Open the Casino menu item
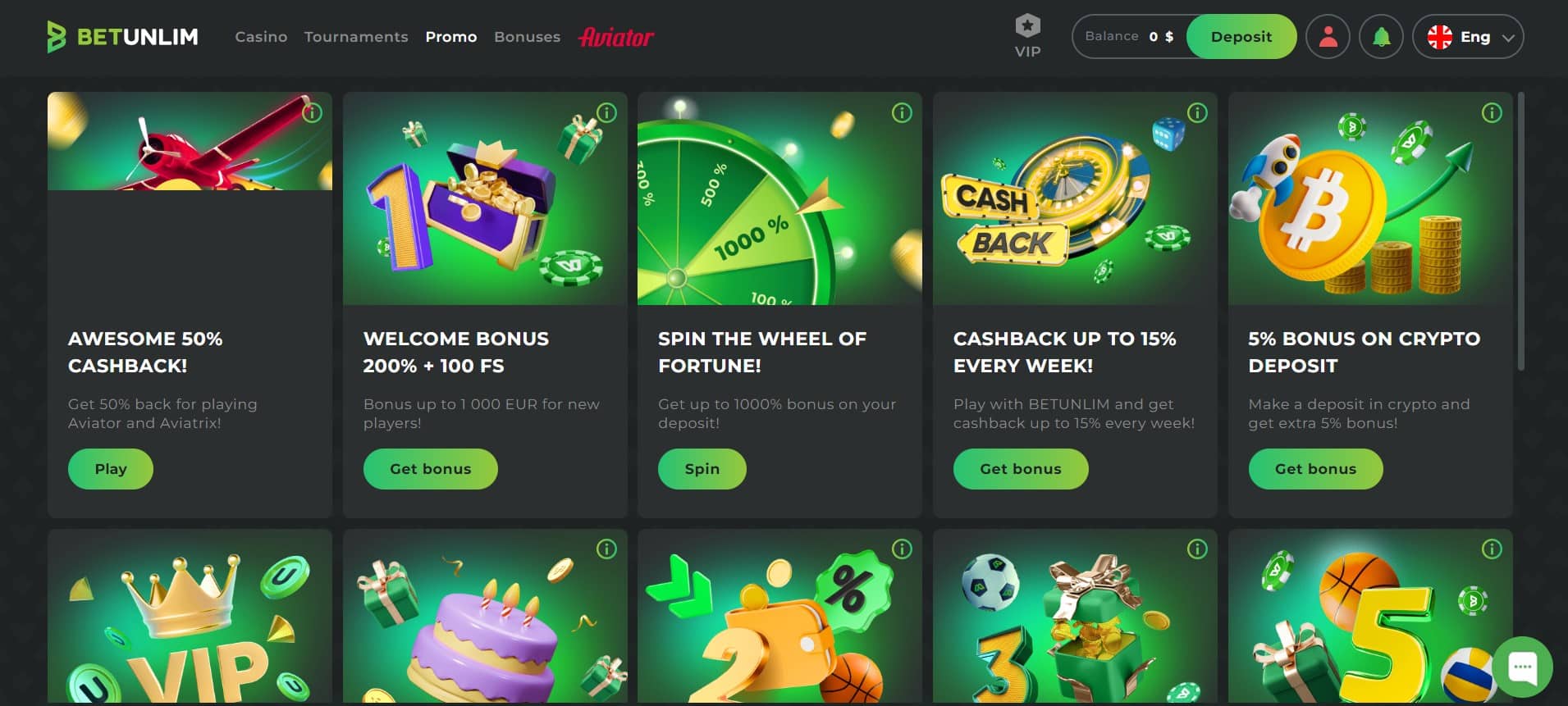 coord(261,37)
